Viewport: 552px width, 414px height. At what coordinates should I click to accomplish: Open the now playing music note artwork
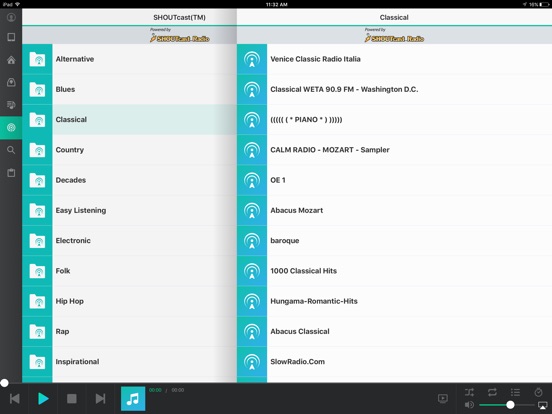pos(133,399)
